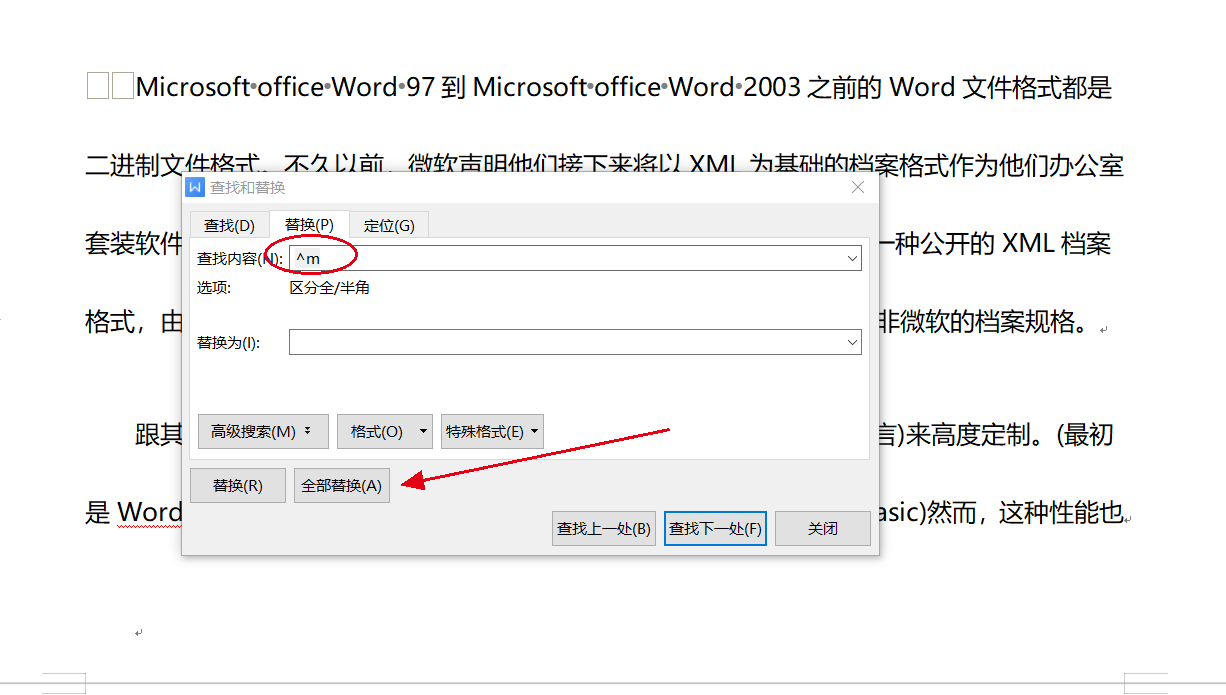Expand 高级搜索(M) options
Screen dimensions: 1226x695
tap(262, 432)
